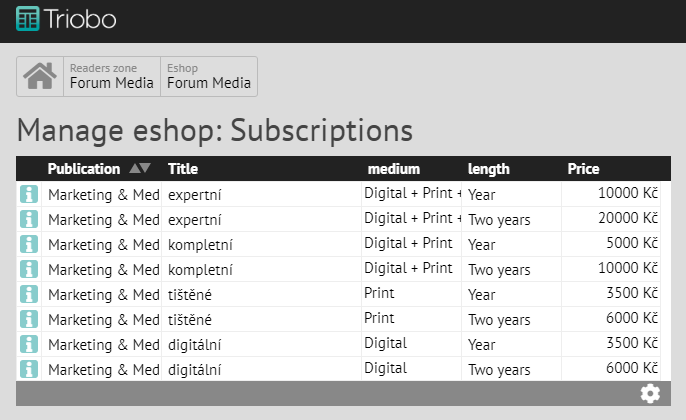Sort by Publication using the arrow toggle
This screenshot has width=686, height=420.
[x=140, y=169]
